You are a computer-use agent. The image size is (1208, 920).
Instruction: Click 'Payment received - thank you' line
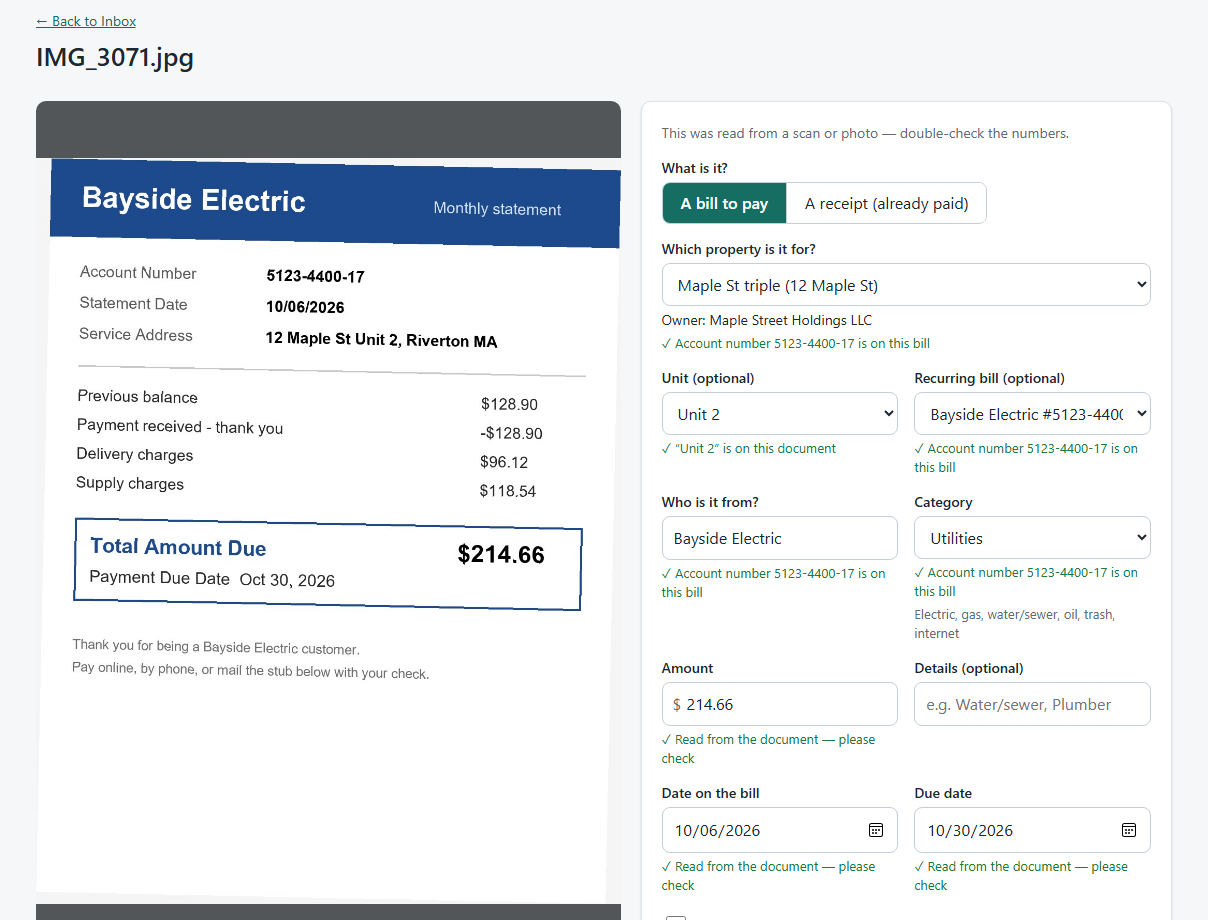180,427
